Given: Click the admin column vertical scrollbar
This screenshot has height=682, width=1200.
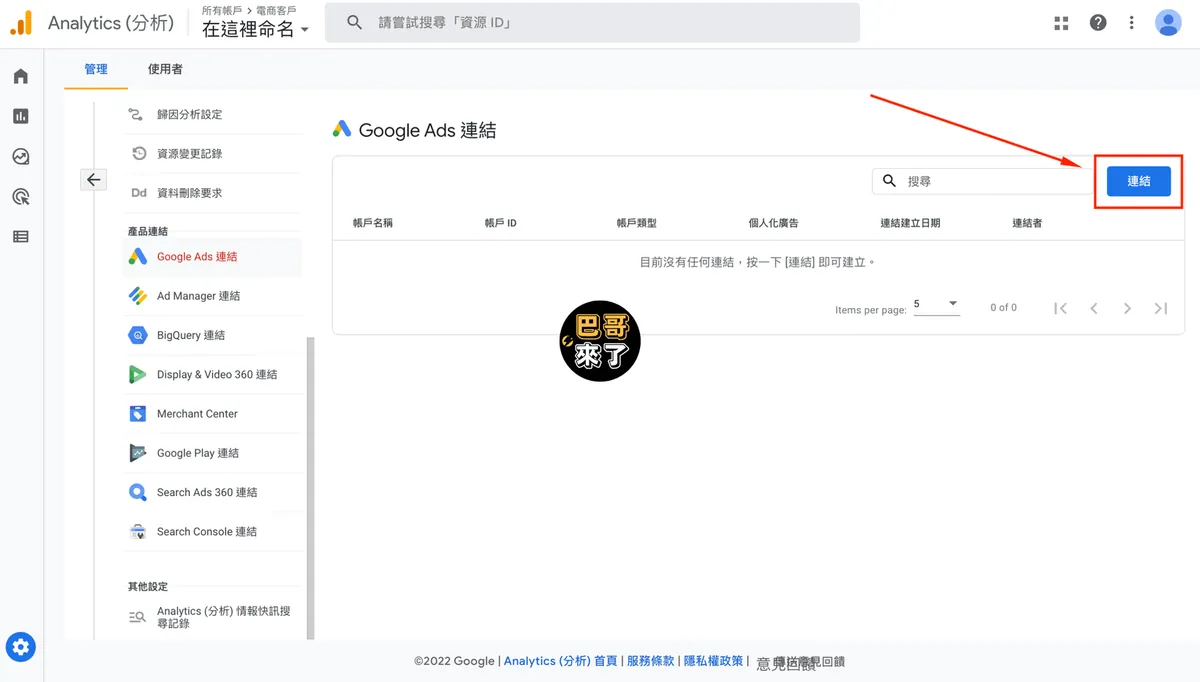Looking at the screenshot, I should (x=310, y=488).
